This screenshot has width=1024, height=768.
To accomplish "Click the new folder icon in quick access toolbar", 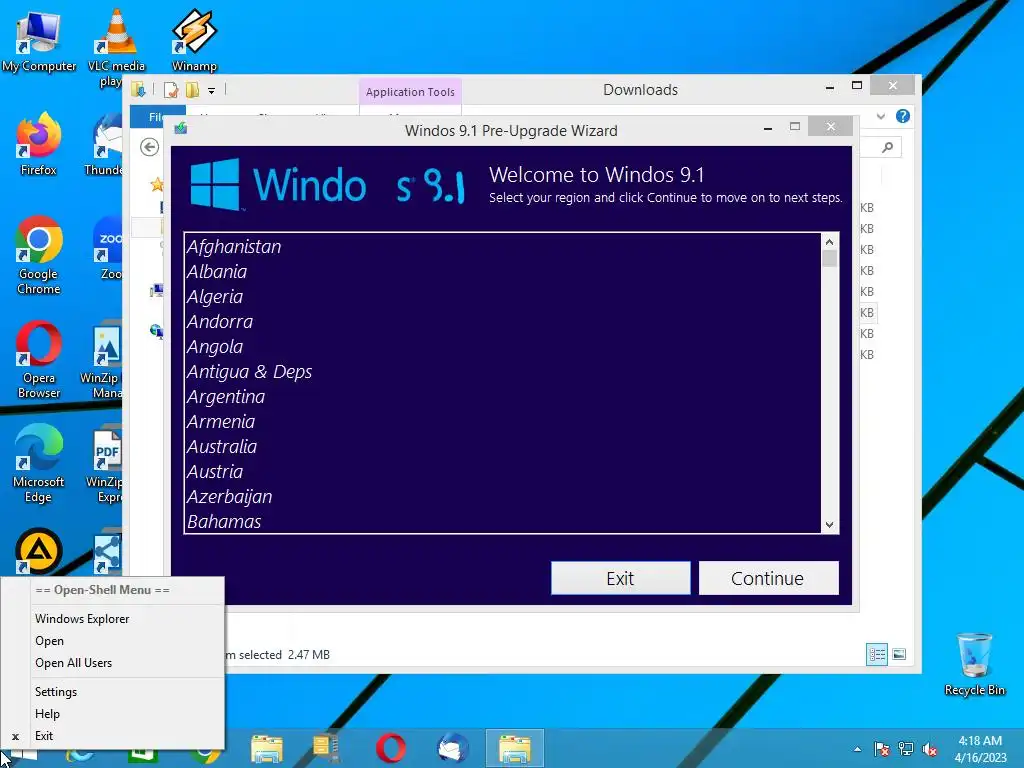I will point(192,90).
